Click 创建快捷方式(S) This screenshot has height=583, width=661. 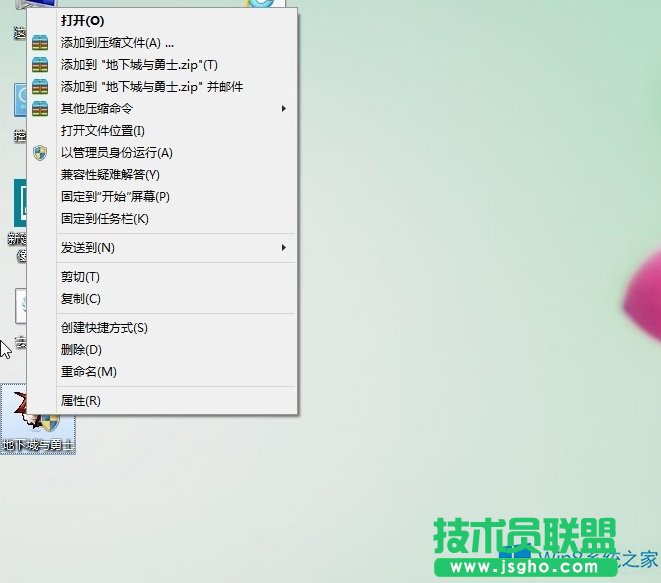(x=104, y=327)
